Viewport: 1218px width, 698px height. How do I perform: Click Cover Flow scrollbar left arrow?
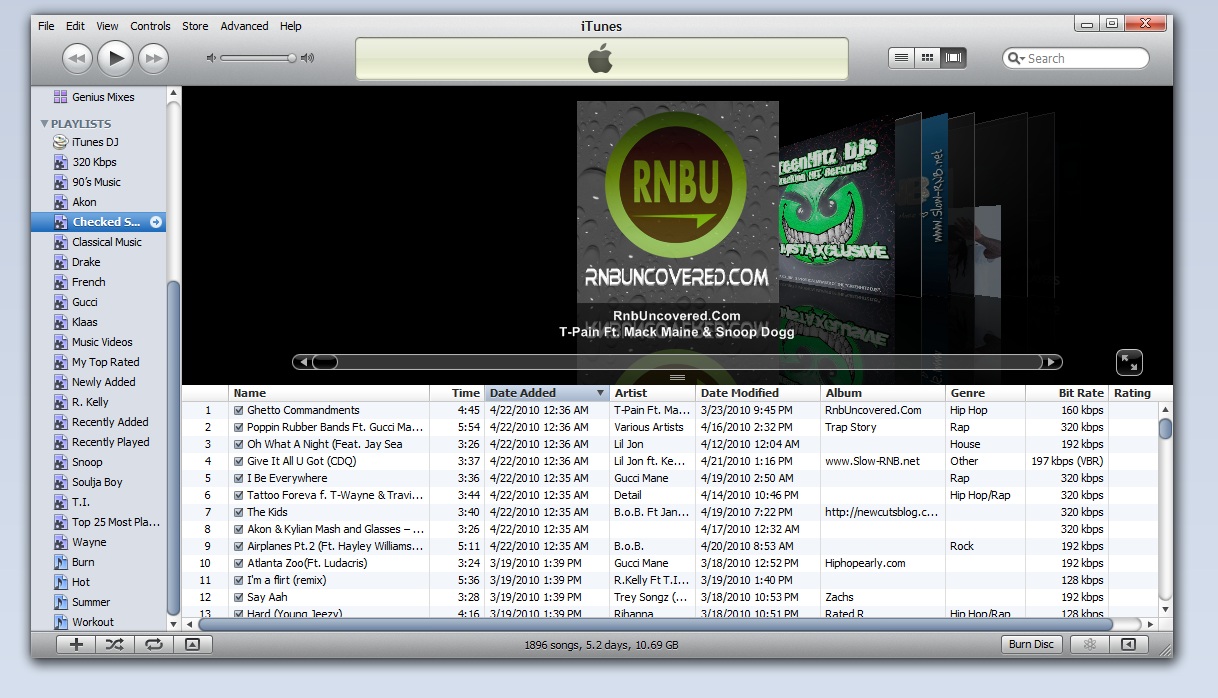pyautogui.click(x=302, y=362)
